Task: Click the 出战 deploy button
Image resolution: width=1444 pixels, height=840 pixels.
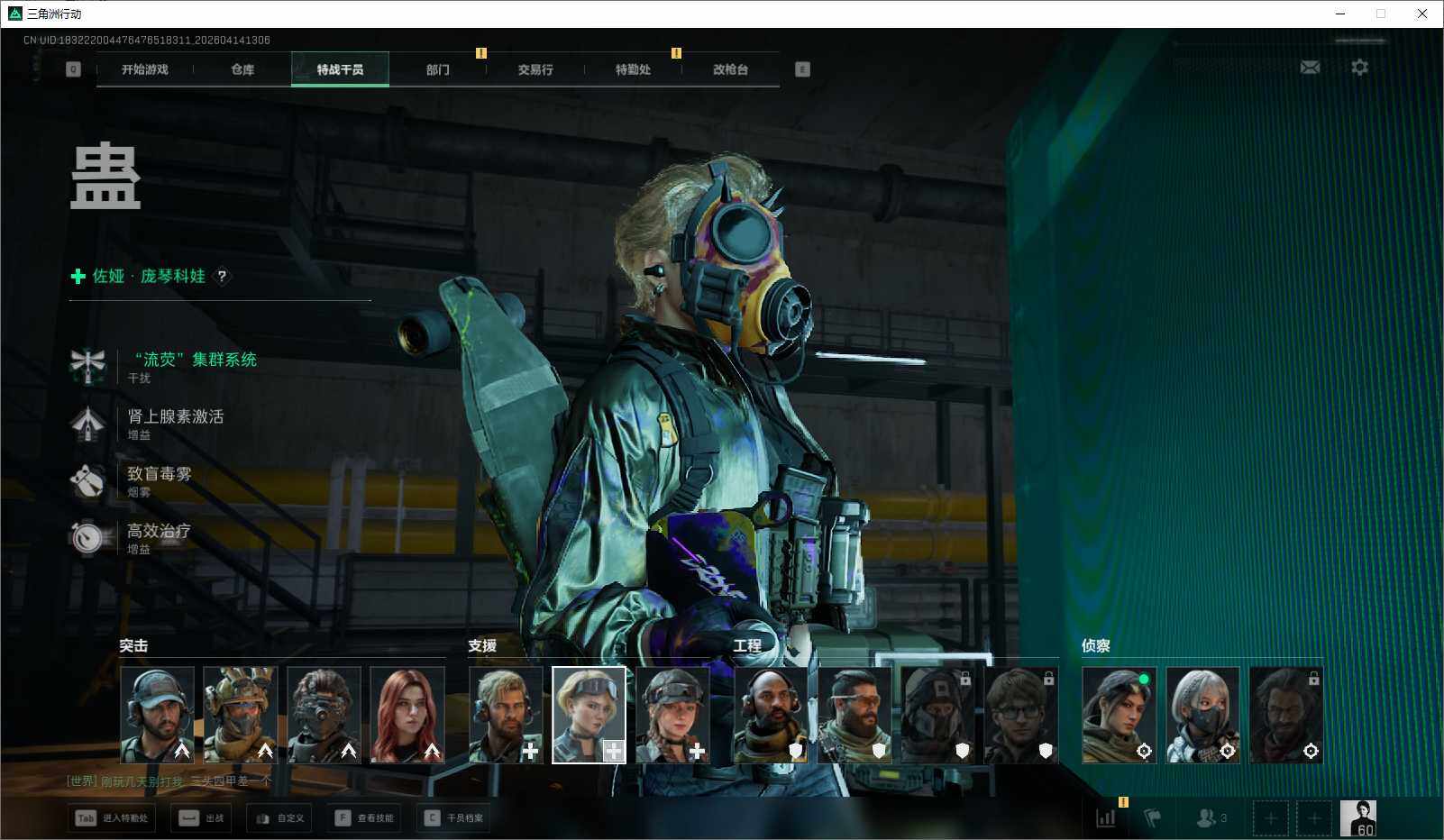Action: click(202, 817)
